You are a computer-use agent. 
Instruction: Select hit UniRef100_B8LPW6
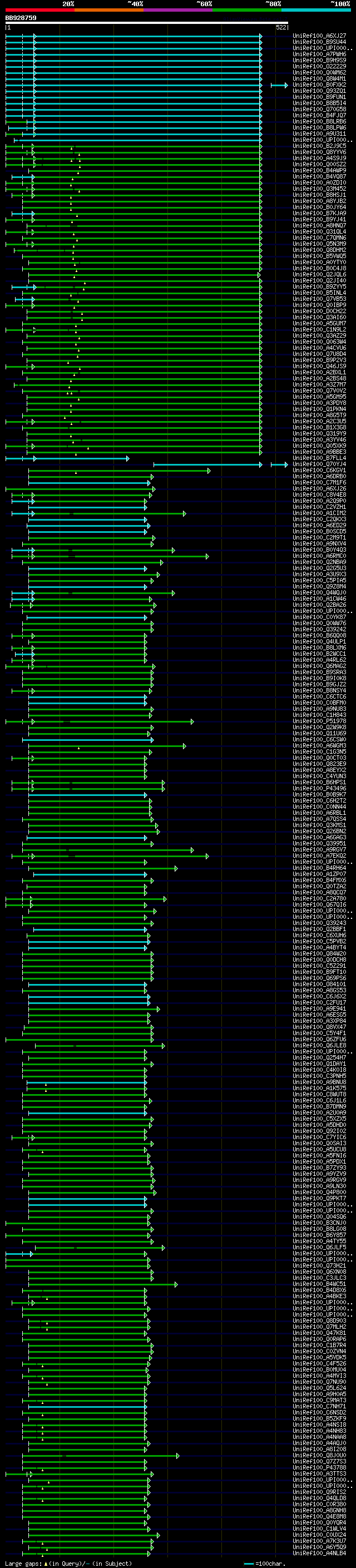pos(319,128)
